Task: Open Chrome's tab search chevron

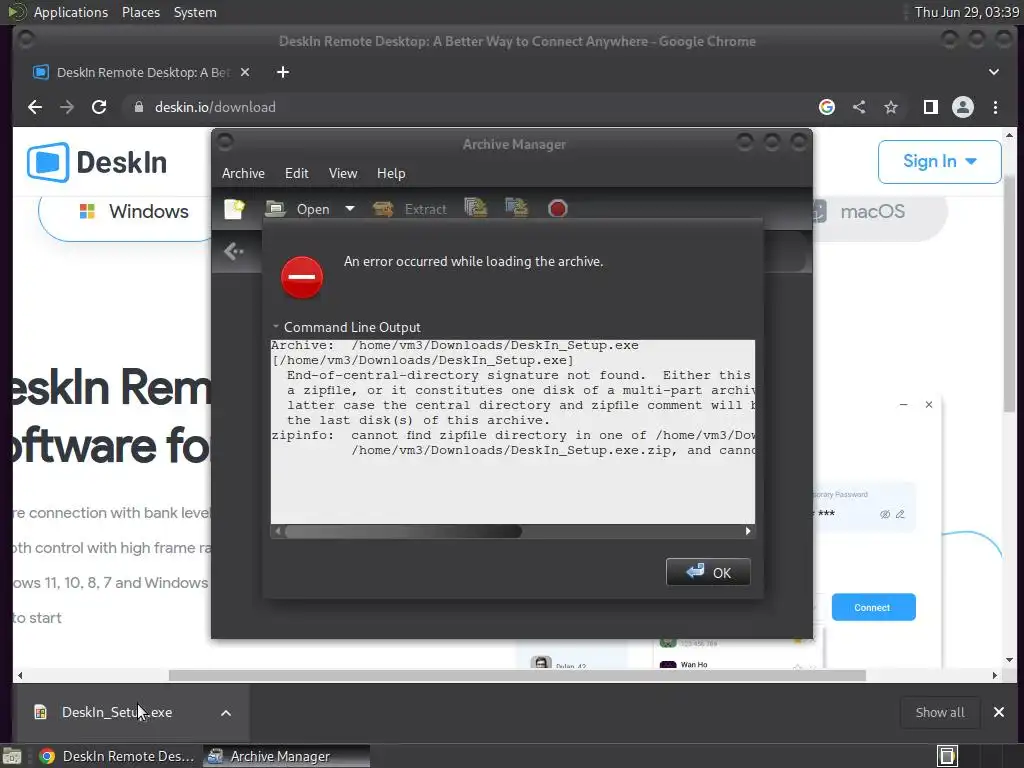Action: (x=994, y=72)
